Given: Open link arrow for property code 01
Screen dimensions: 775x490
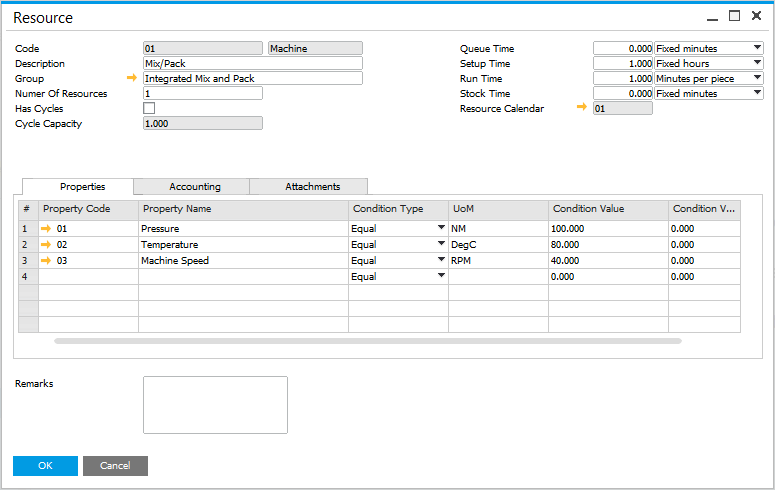Looking at the screenshot, I should coord(46,229).
